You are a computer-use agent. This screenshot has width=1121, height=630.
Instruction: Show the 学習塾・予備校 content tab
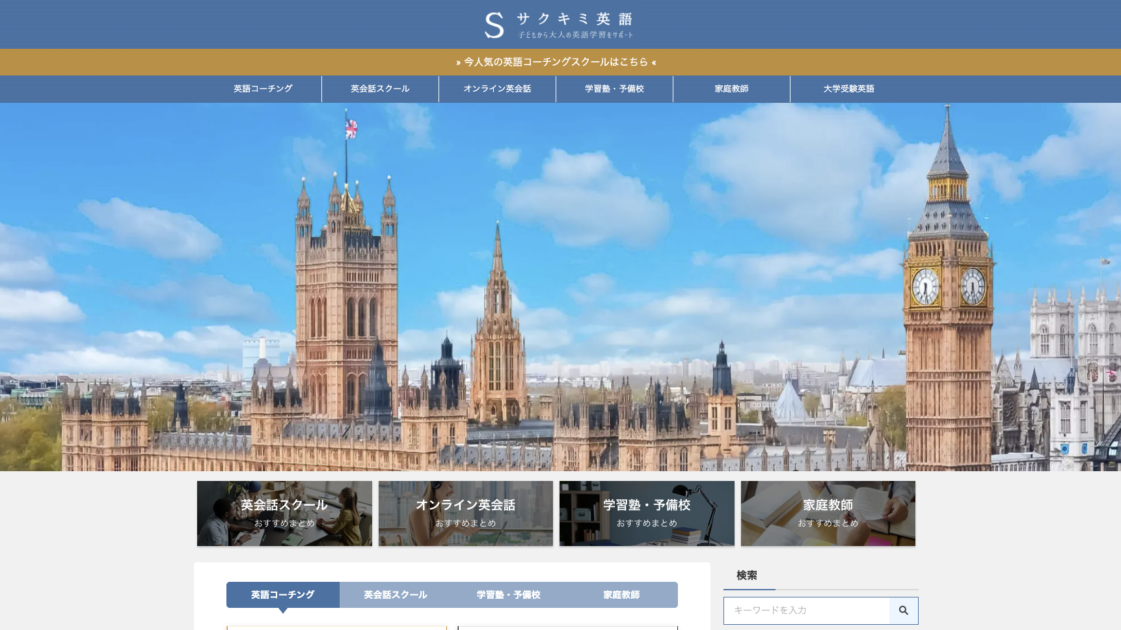pos(508,595)
